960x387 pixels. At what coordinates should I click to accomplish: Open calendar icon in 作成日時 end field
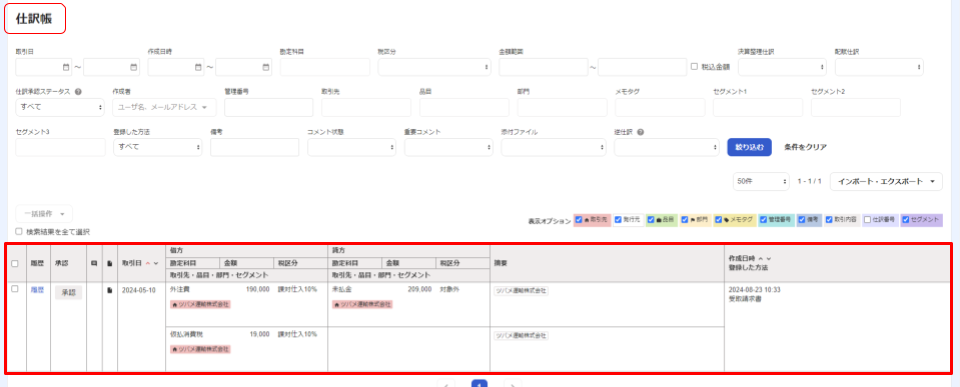(266, 67)
